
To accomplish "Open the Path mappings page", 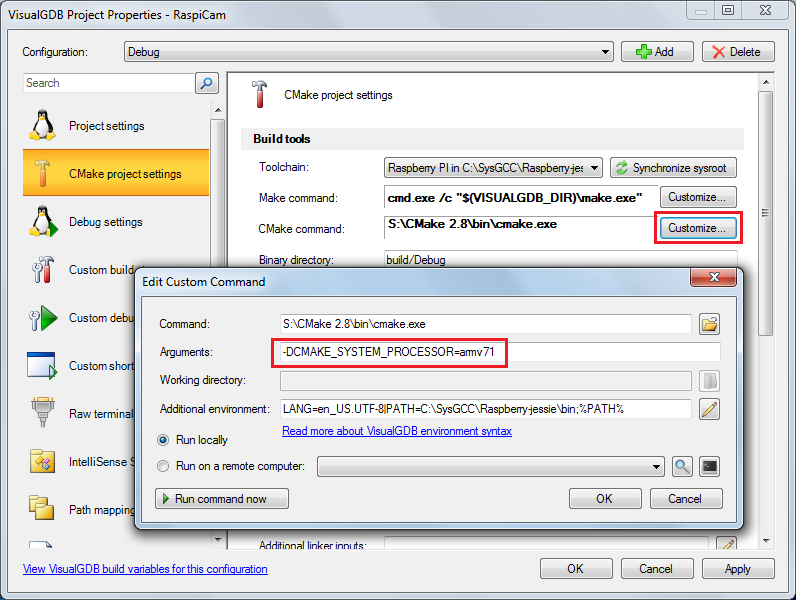I will [x=79, y=509].
